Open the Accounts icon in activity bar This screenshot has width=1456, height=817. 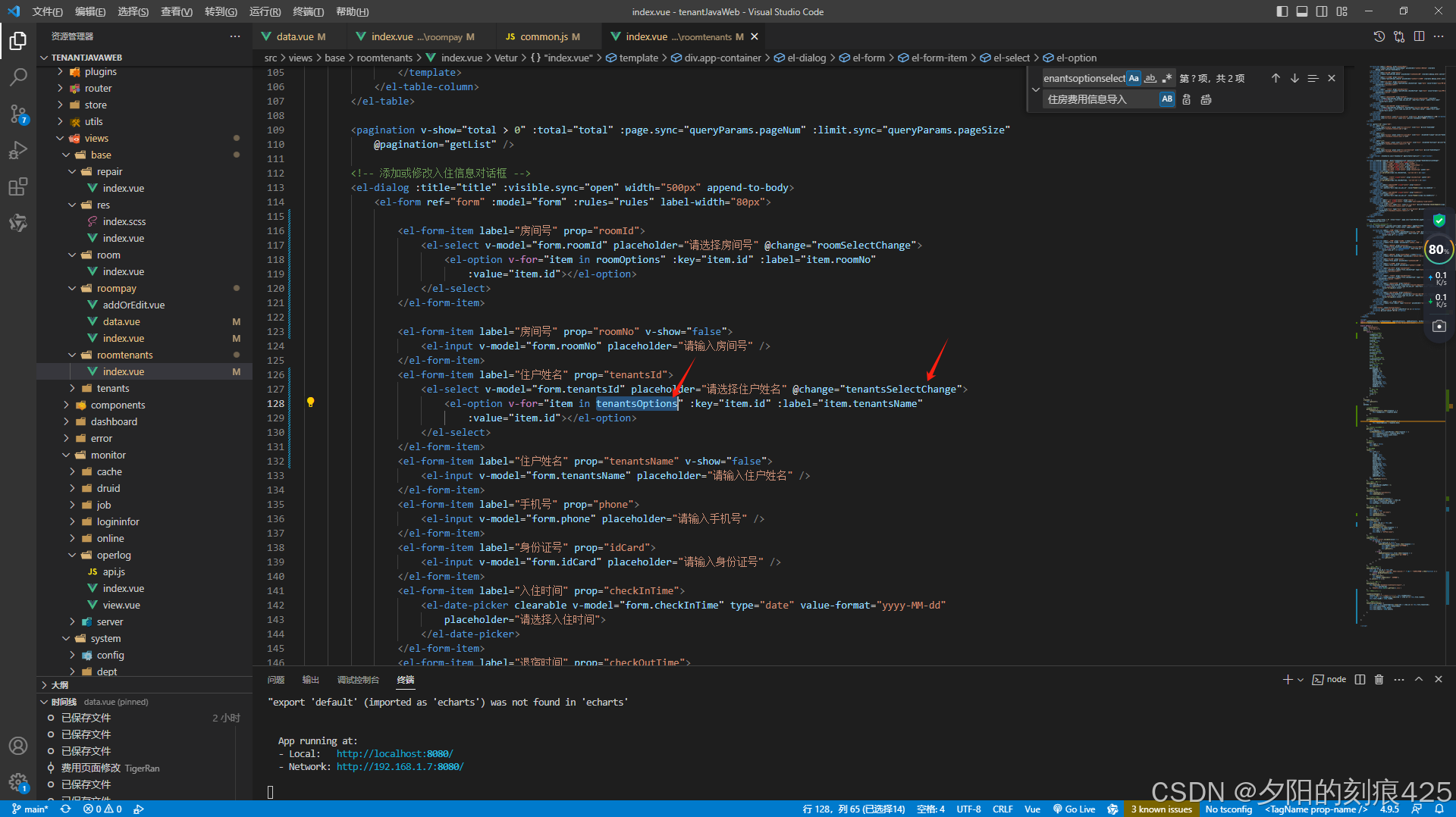click(x=18, y=746)
